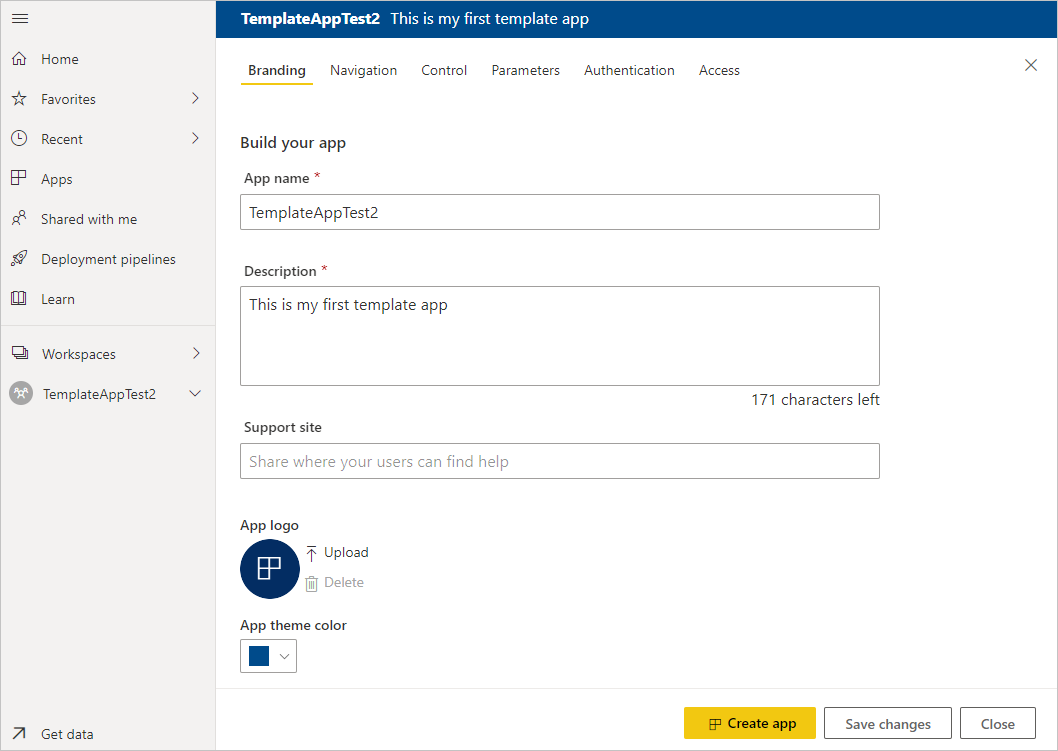Collapse the hamburger navigation menu

19,19
